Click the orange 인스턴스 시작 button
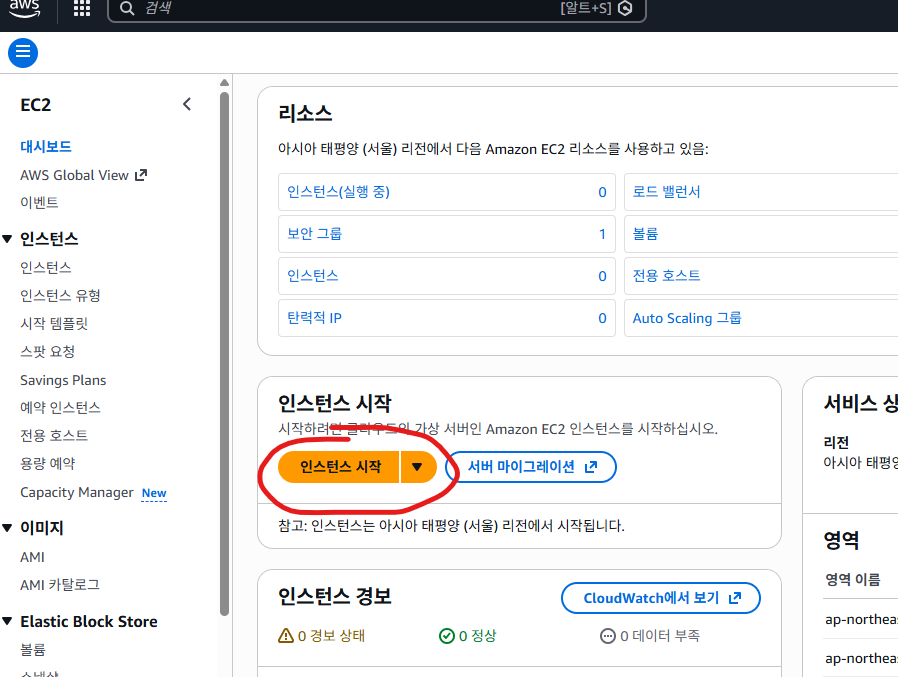 [x=338, y=467]
